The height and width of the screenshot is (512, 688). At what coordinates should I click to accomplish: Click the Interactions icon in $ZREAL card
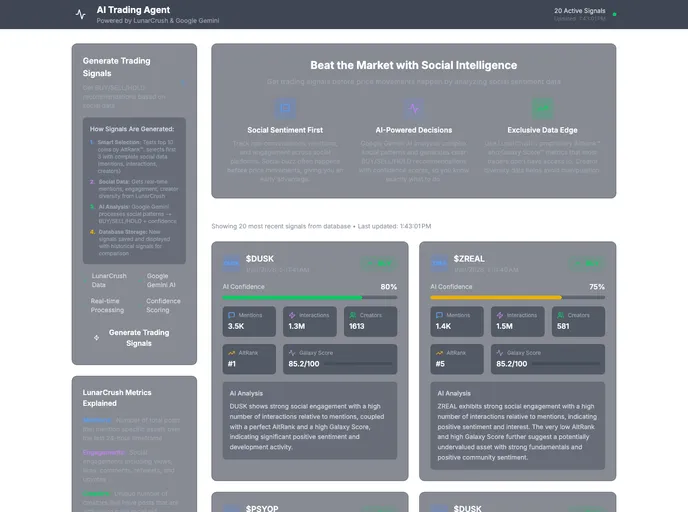coord(499,315)
